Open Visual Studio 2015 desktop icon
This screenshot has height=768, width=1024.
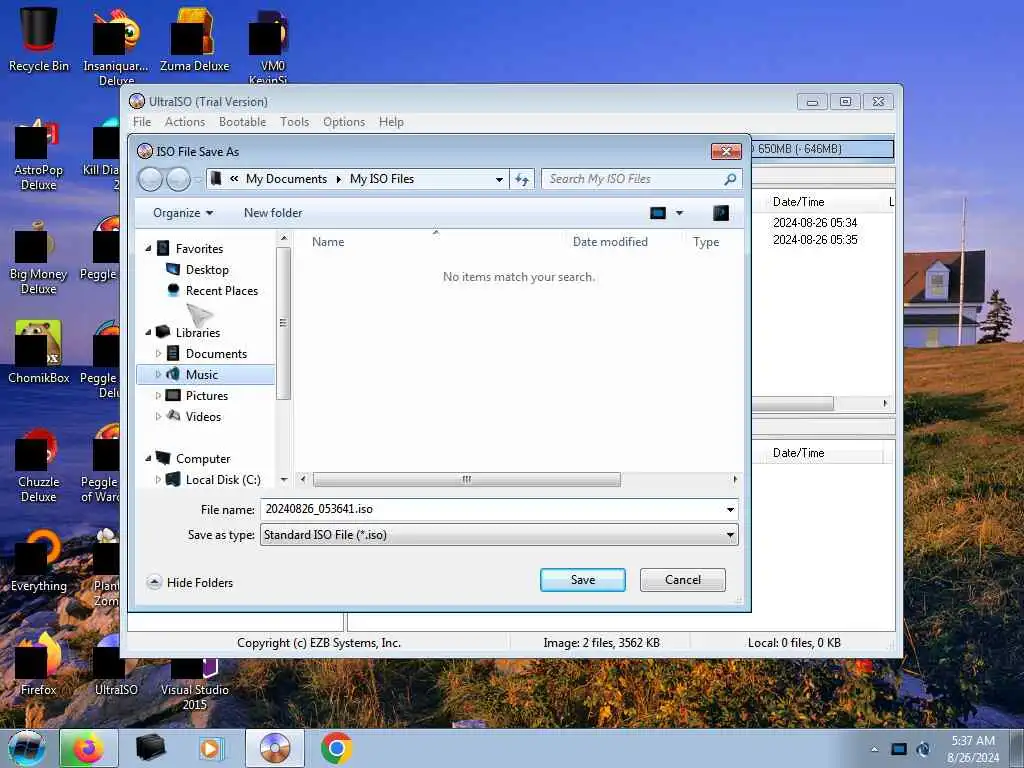[x=195, y=683]
